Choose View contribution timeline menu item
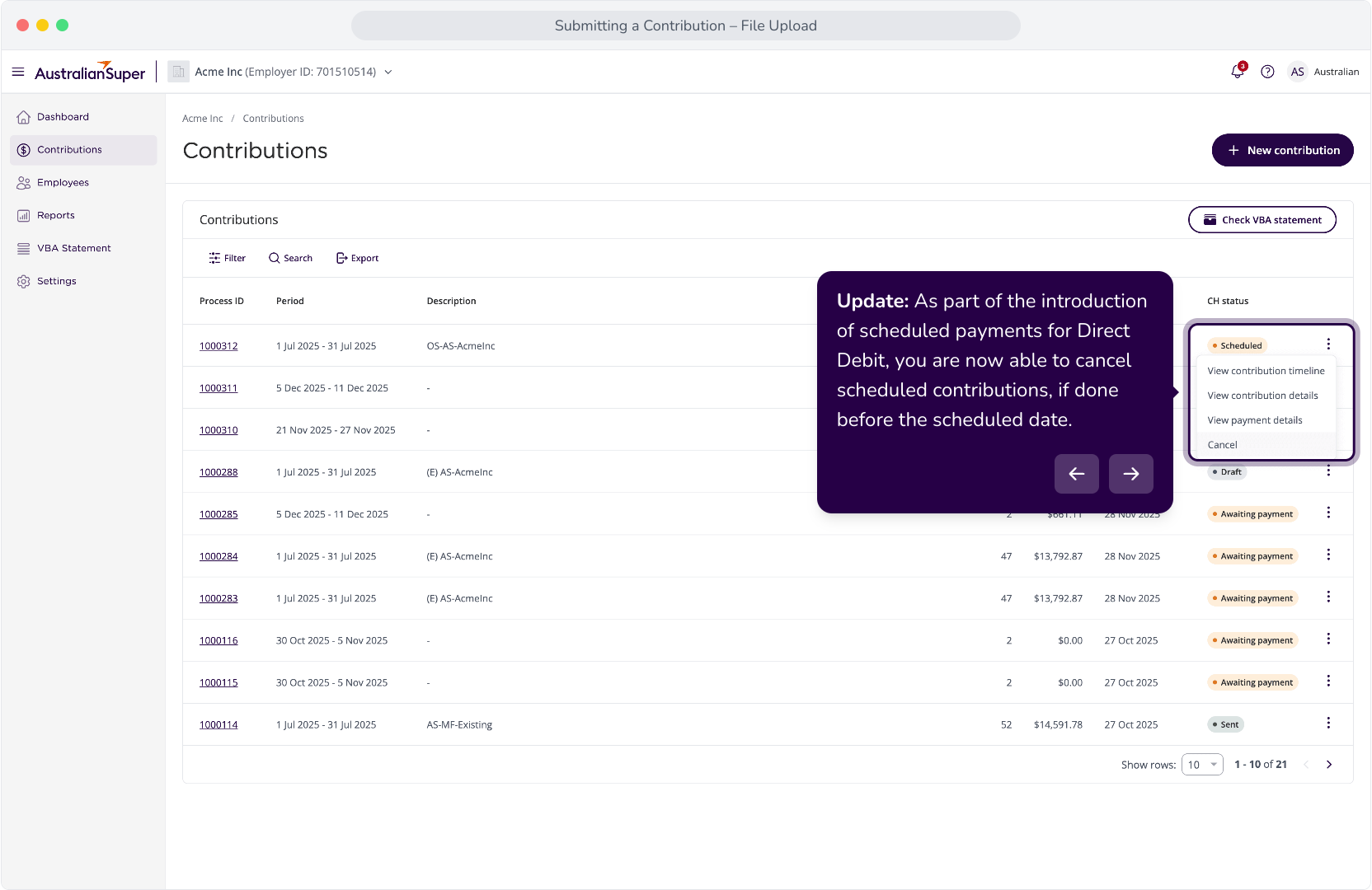This screenshot has width=1372, height=890. point(1265,371)
